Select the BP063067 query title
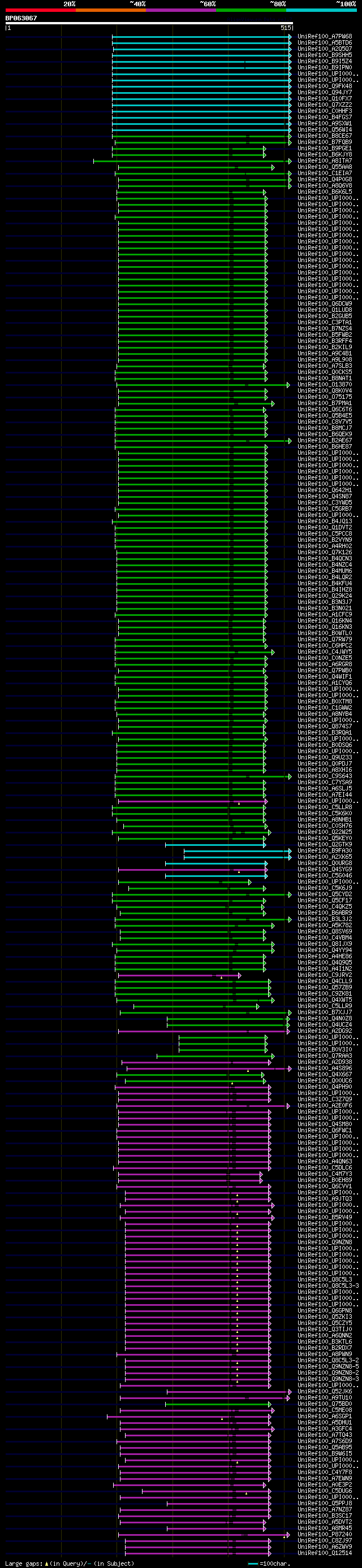362x1568 pixels. click(x=21, y=18)
